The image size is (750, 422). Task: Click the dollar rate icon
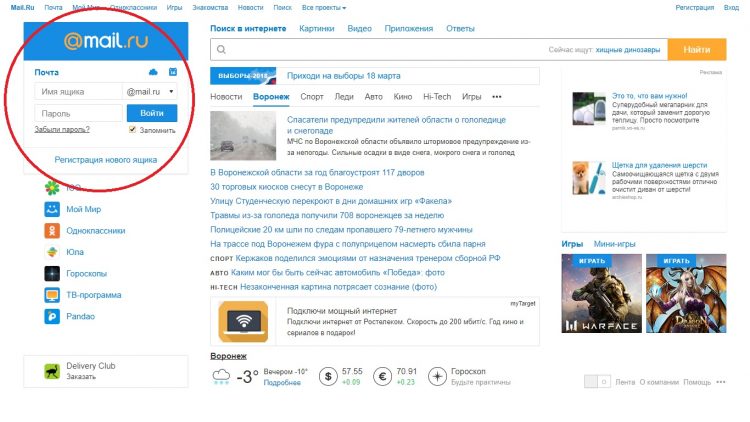[328, 377]
